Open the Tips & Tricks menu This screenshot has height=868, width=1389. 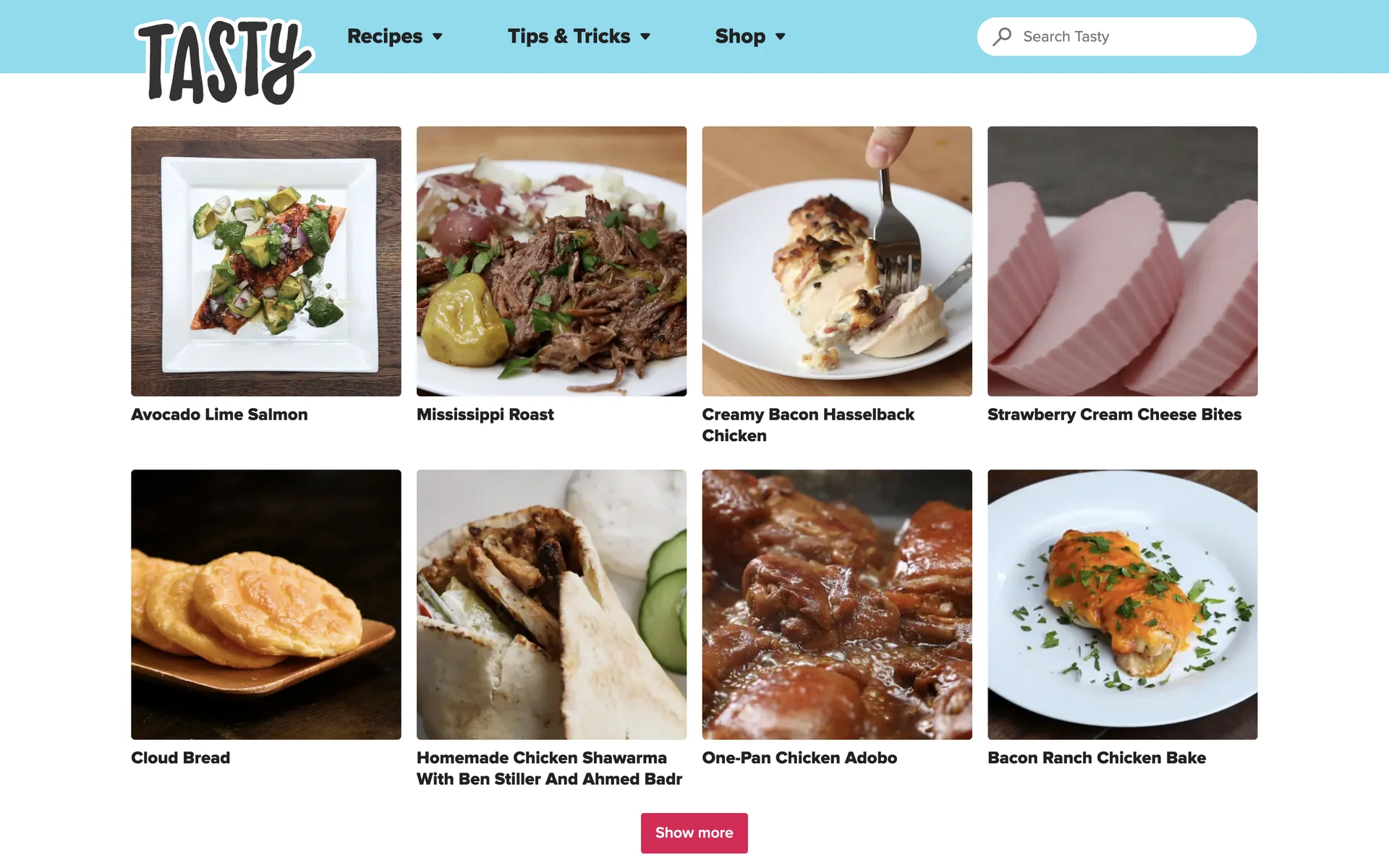pos(569,36)
